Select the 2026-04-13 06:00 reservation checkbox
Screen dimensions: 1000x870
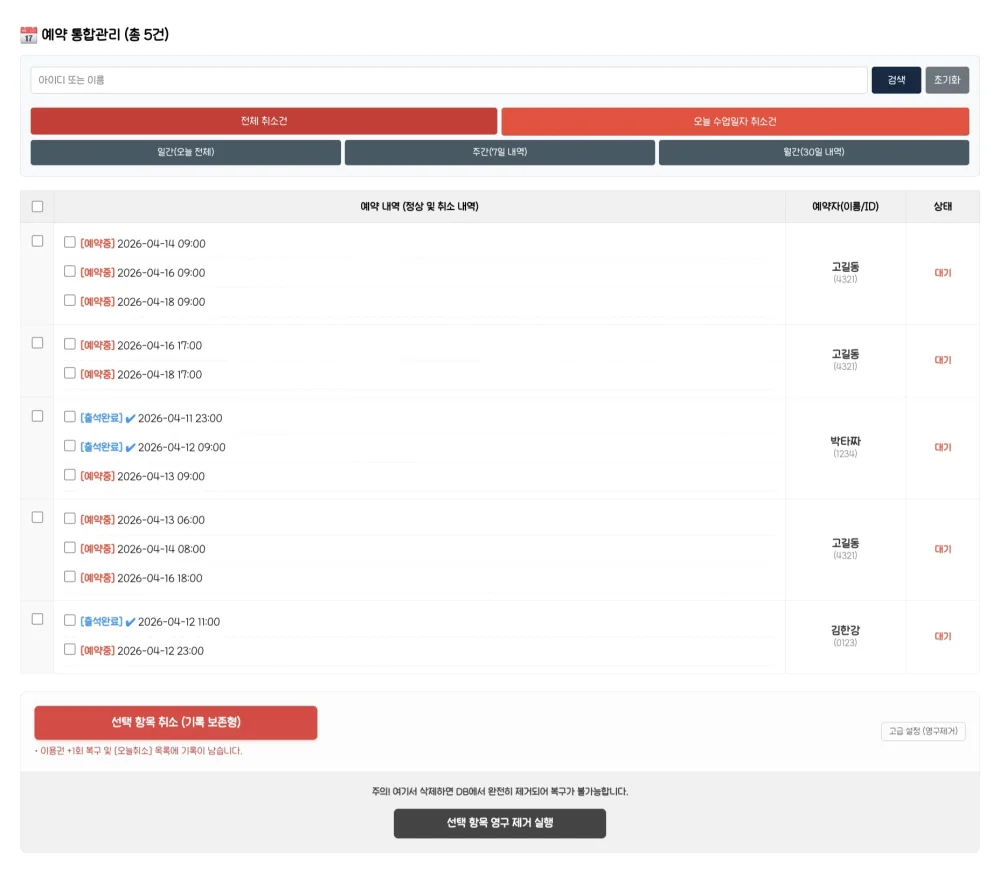click(70, 519)
